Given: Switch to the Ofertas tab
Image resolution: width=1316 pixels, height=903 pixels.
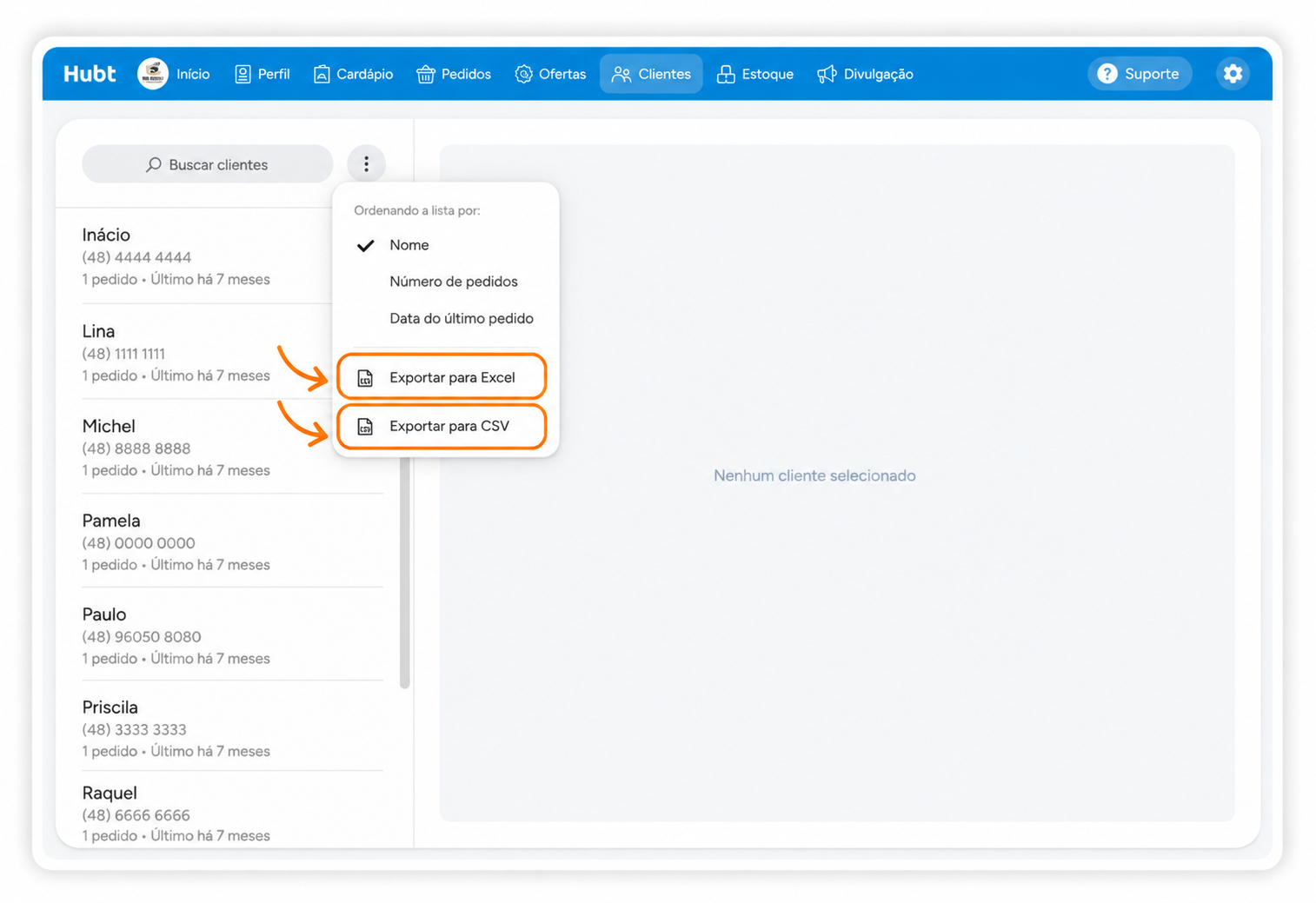Looking at the screenshot, I should 550,74.
